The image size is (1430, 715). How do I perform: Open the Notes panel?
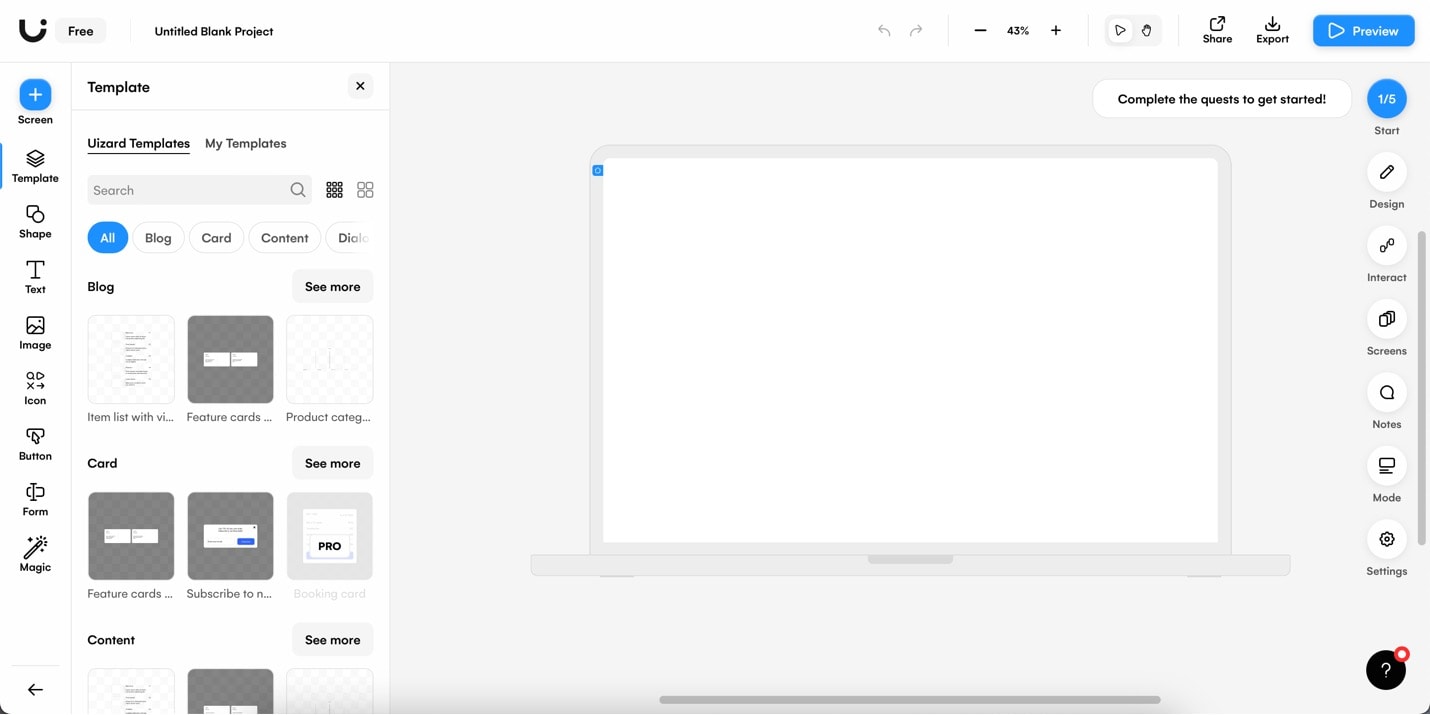coord(1387,393)
